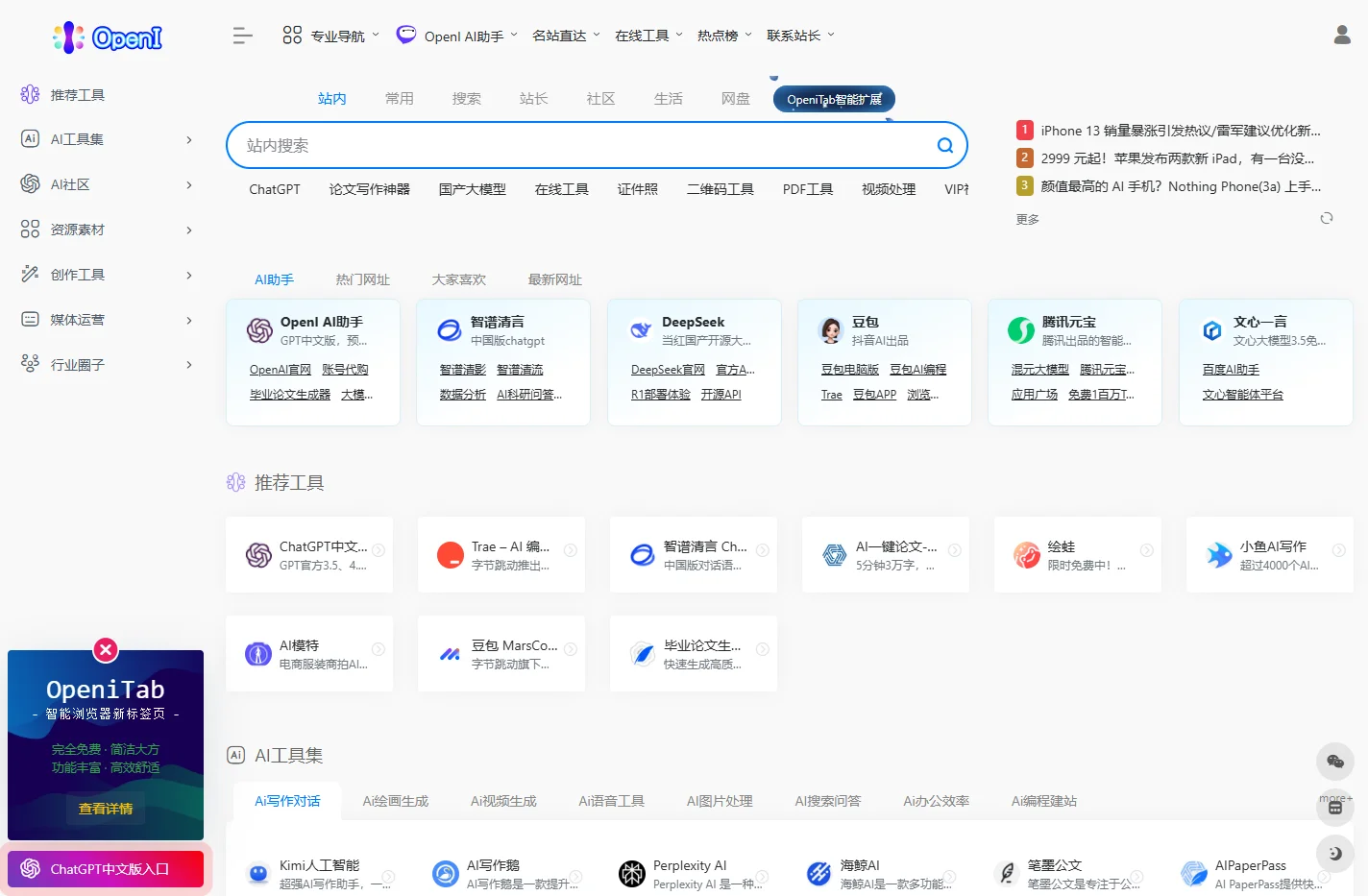Open the 联系站长 dropdown menu
Viewport: 1368px width, 896px height.
(x=800, y=36)
